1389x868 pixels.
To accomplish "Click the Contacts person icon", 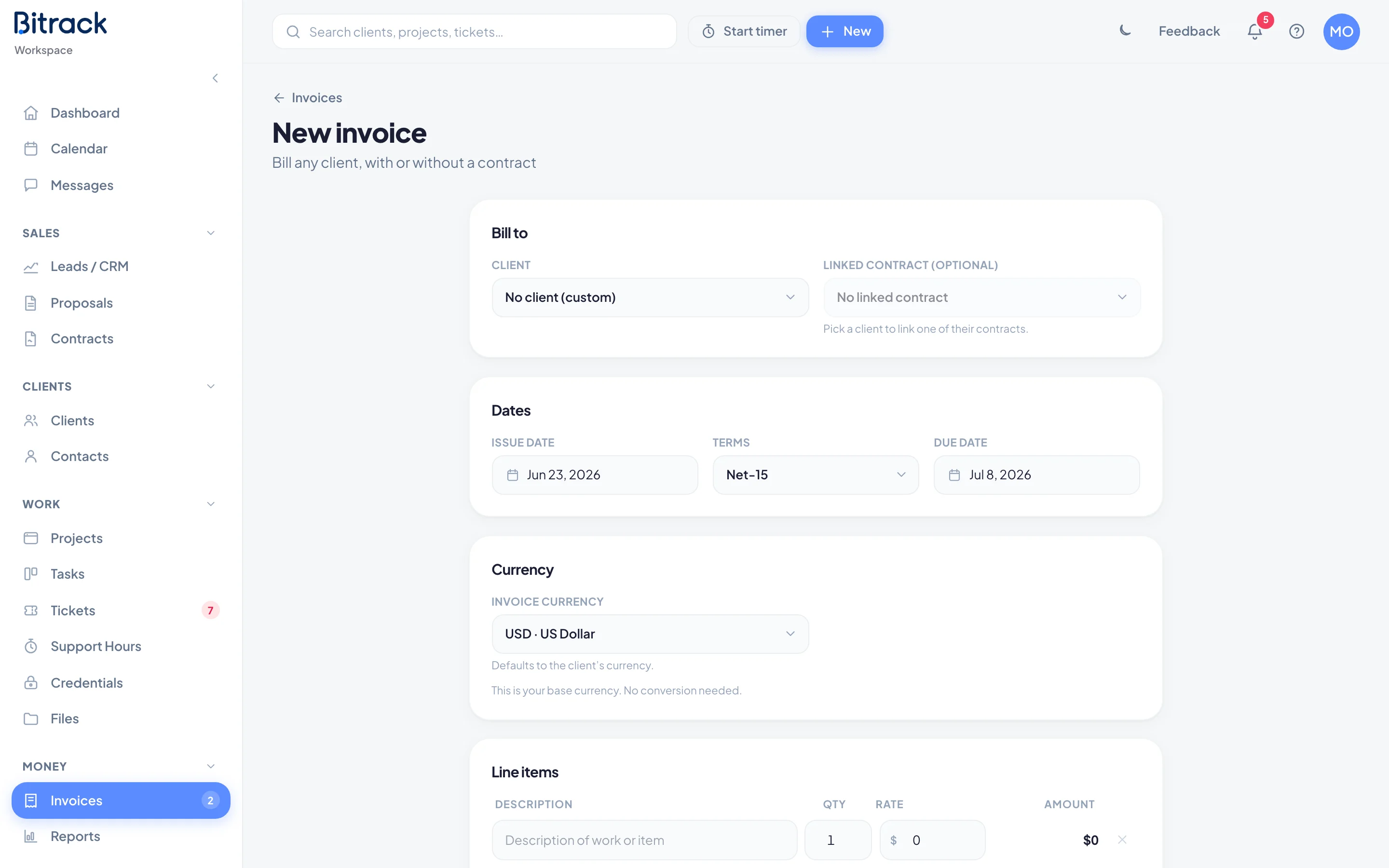I will 31,456.
